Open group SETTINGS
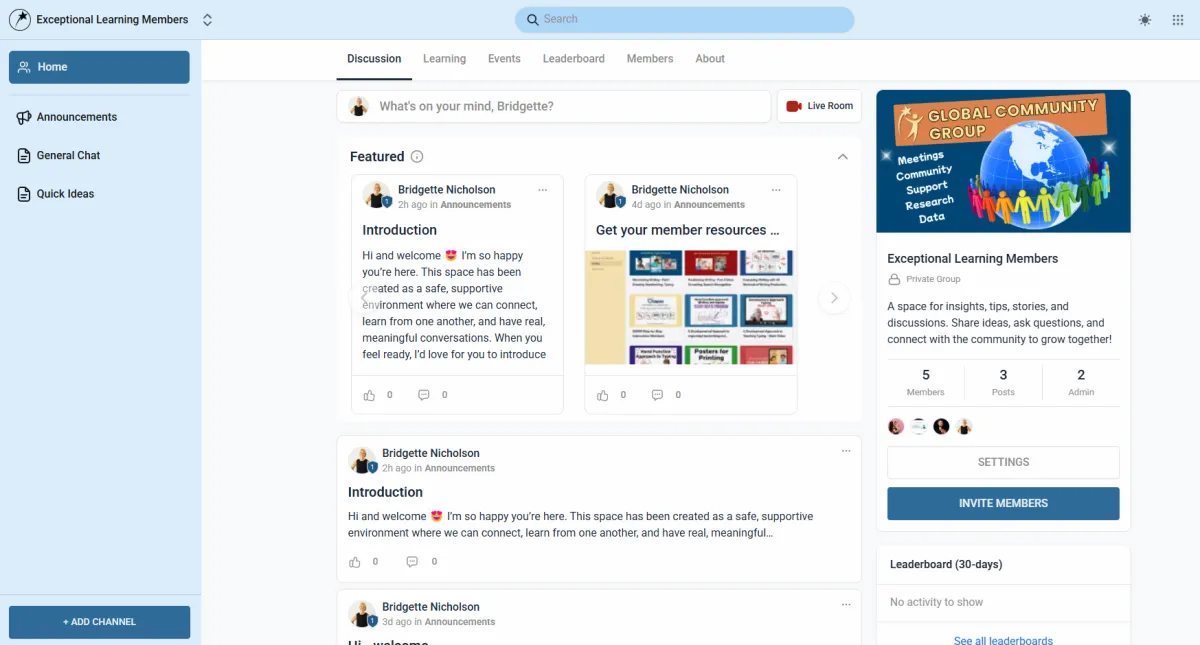The image size is (1200, 645). 1003,462
